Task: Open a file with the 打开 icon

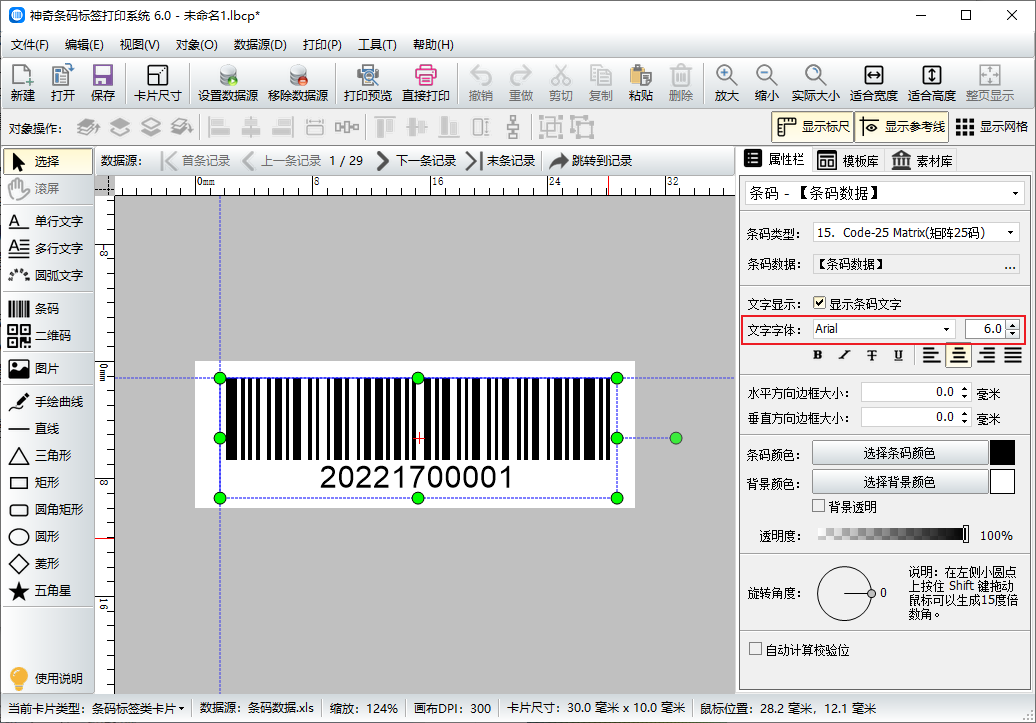Action: point(63,83)
